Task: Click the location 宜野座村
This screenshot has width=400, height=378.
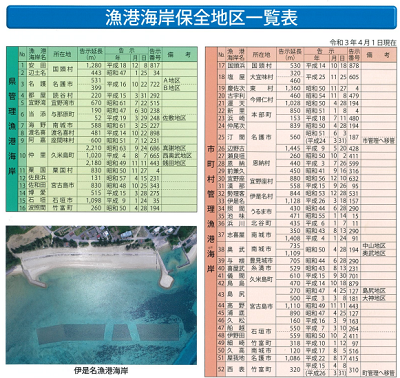Action: pyautogui.click(x=261, y=182)
